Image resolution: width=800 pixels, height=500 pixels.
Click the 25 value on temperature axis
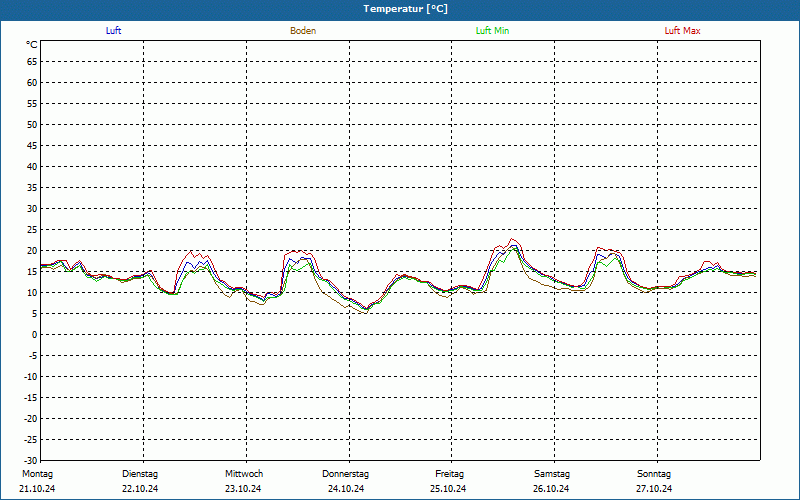click(x=32, y=230)
